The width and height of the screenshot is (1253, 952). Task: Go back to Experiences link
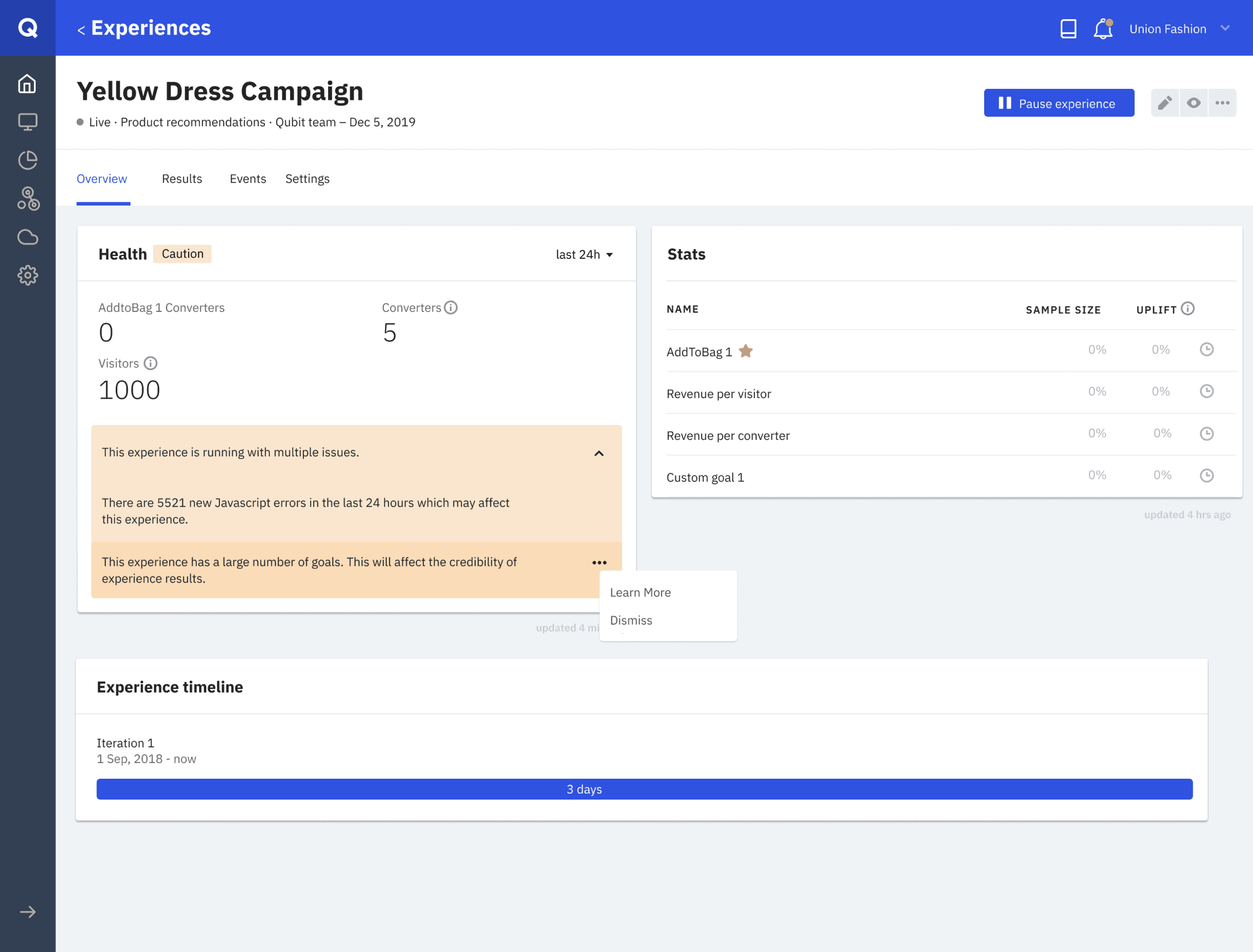click(144, 29)
